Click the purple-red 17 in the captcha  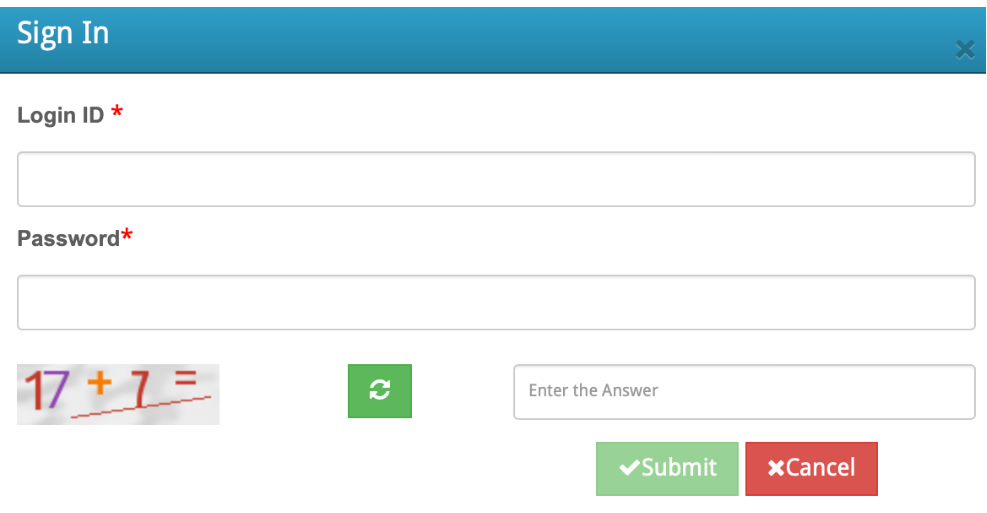46,390
